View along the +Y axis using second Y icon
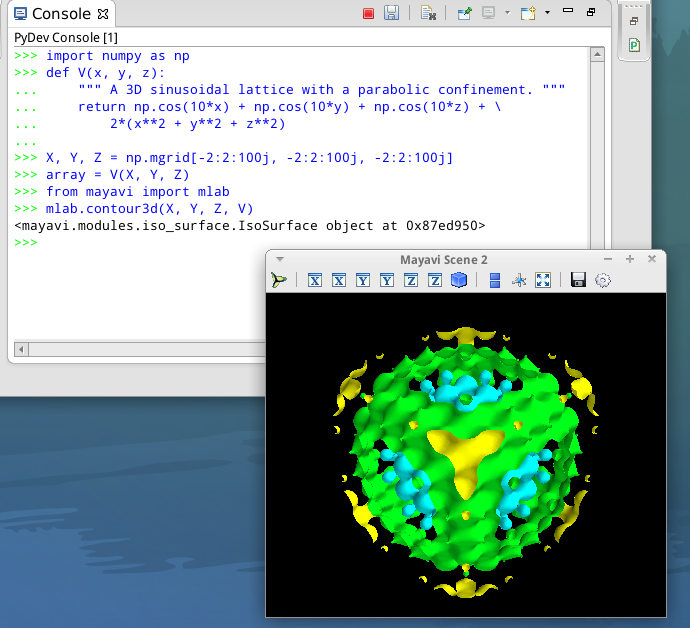This screenshot has width=690, height=628. (x=387, y=280)
